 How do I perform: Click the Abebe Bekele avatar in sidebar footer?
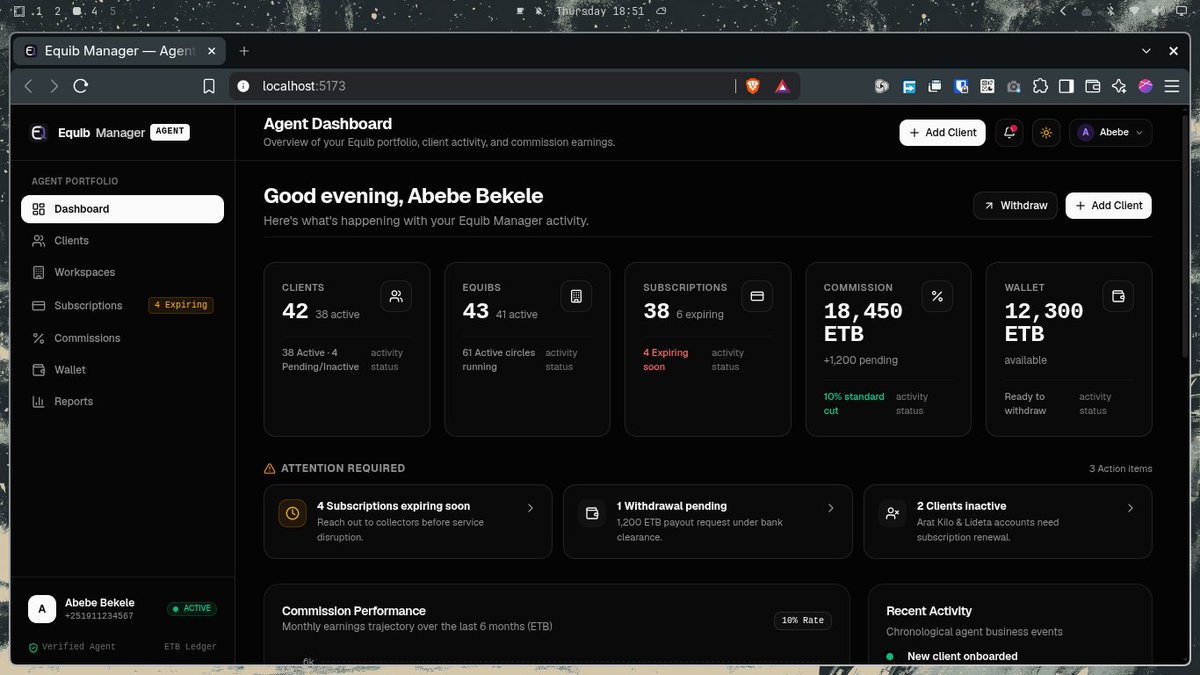point(42,608)
